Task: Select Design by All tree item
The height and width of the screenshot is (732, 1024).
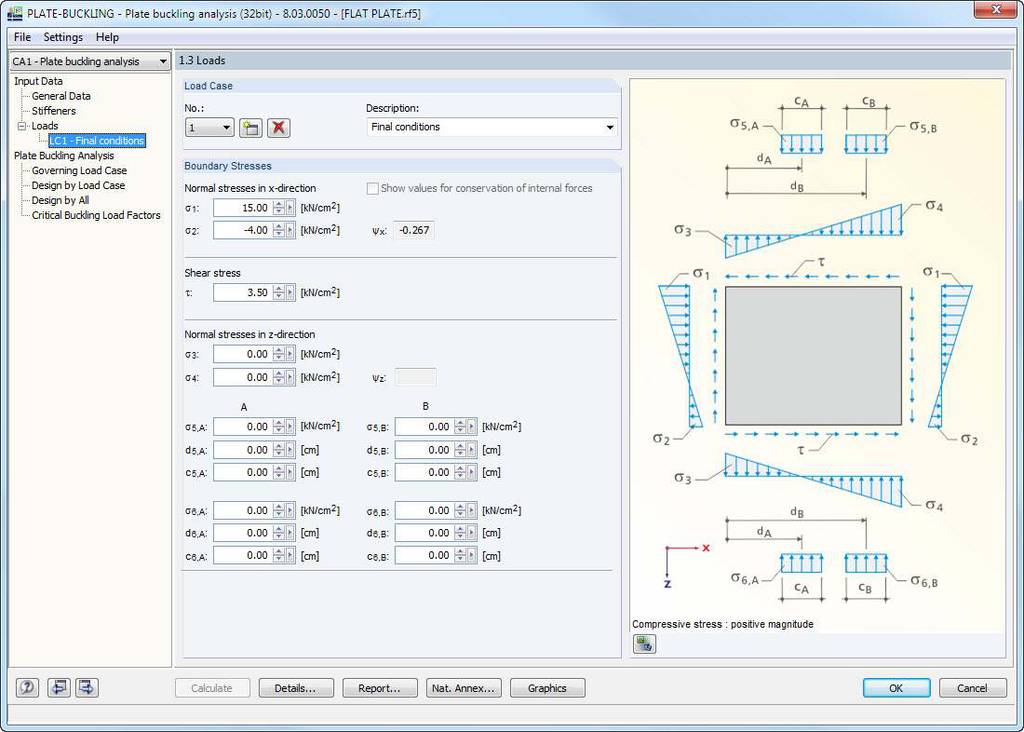Action: coord(60,200)
